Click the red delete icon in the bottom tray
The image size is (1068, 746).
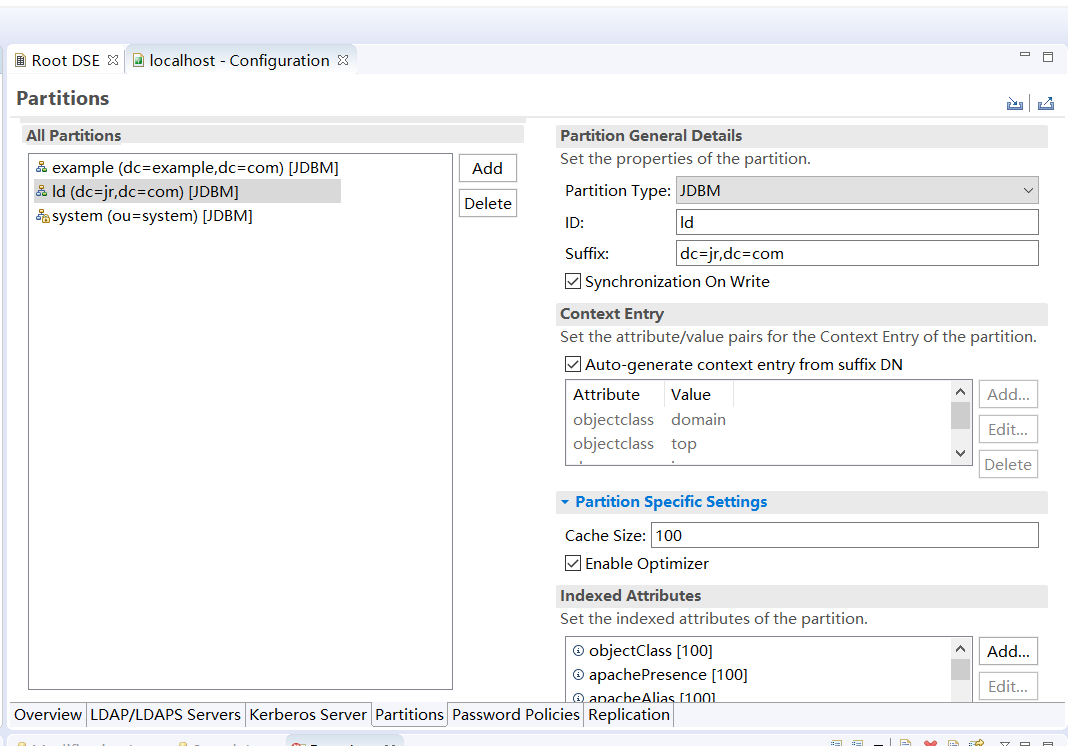coord(931,743)
